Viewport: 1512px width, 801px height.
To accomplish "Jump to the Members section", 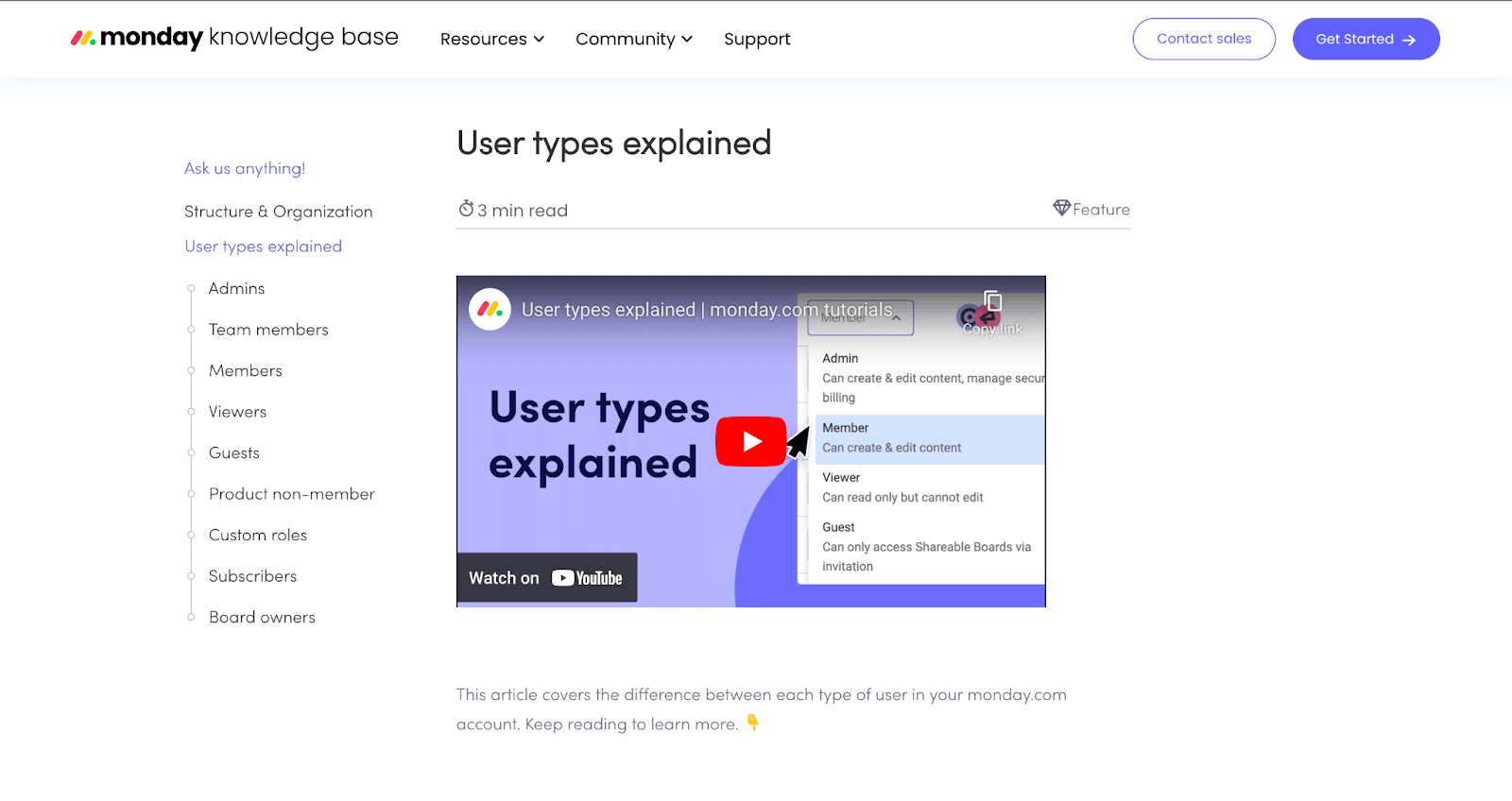I will (x=246, y=370).
